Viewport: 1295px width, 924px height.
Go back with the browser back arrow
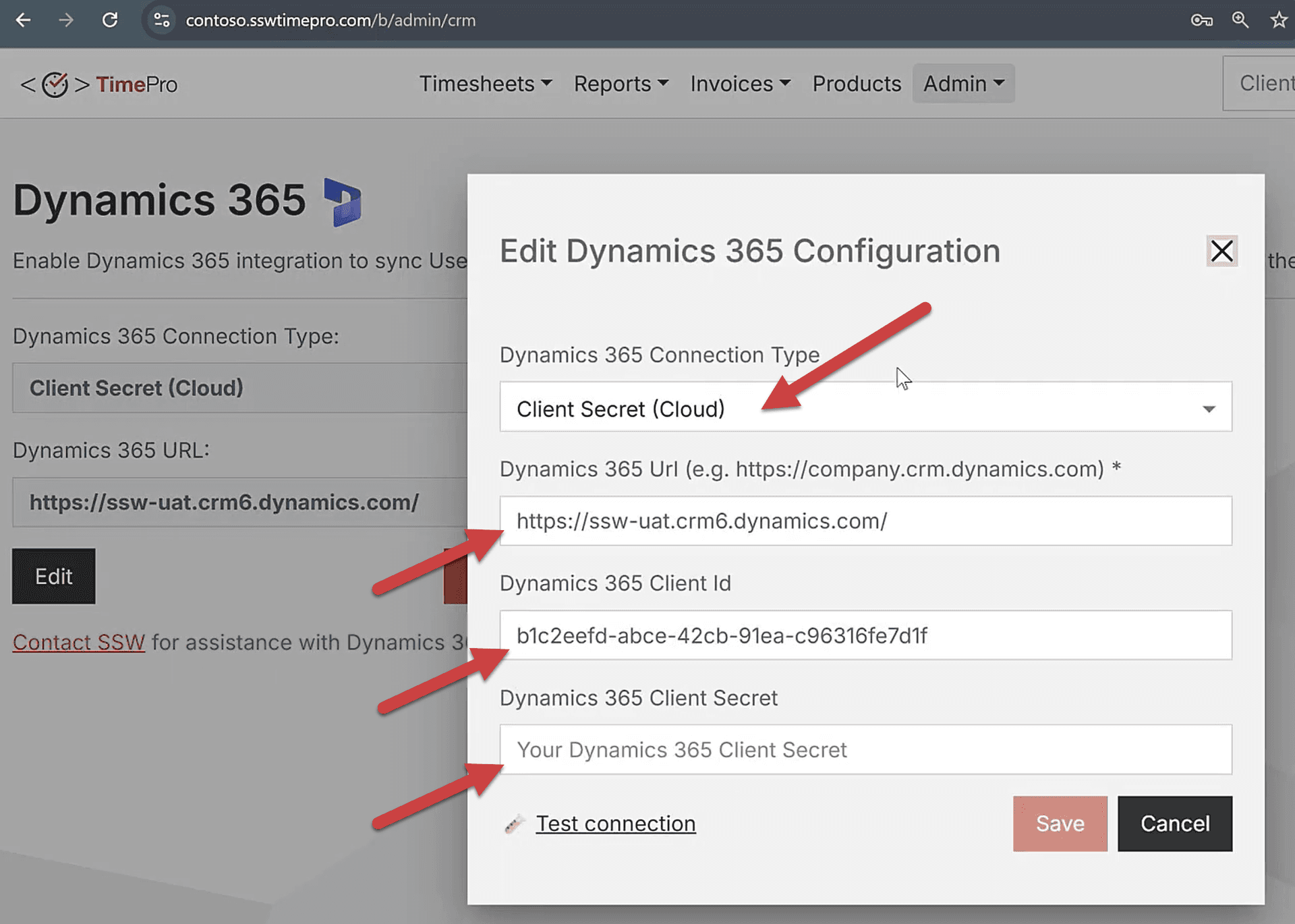[23, 20]
